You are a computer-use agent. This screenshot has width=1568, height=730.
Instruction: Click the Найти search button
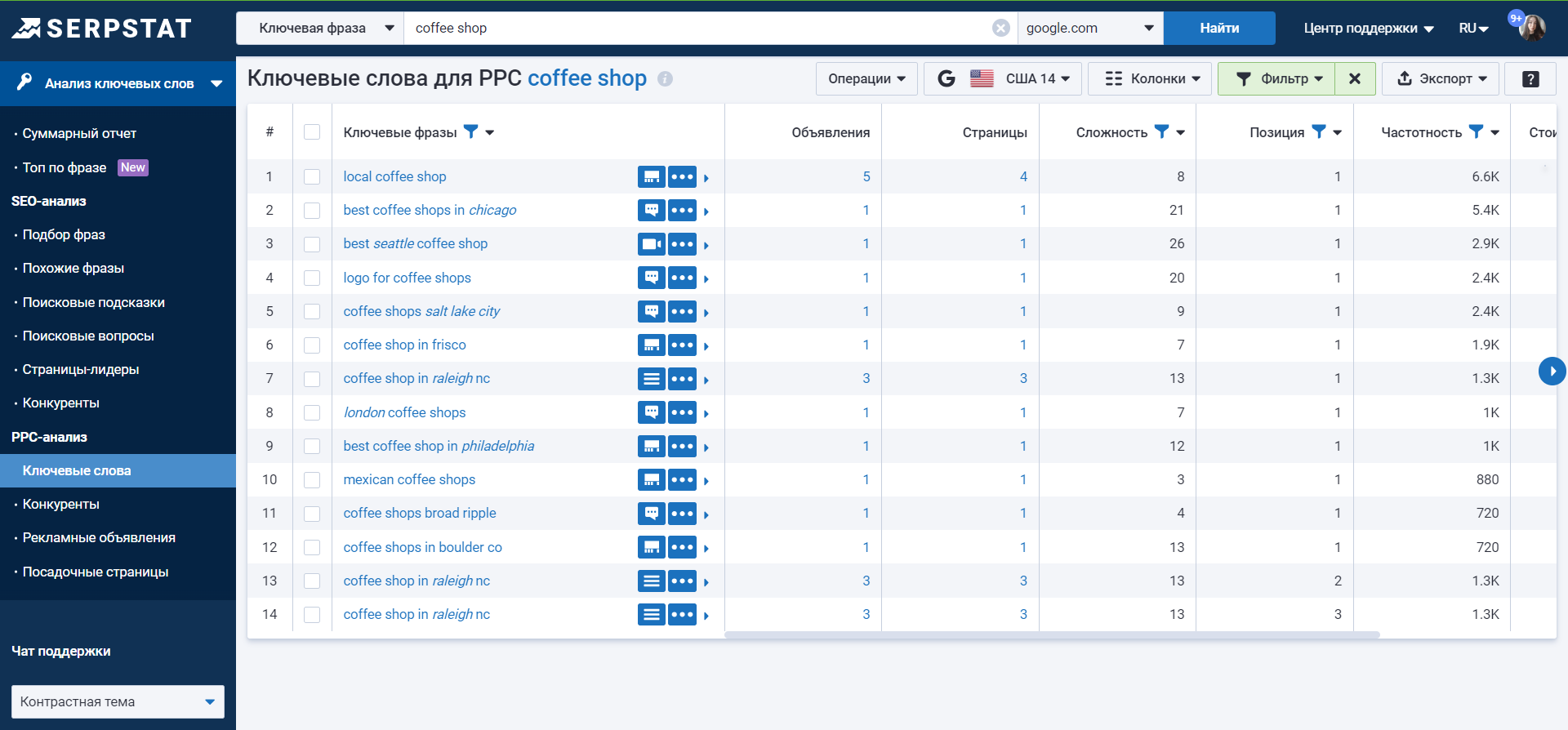[x=1219, y=28]
